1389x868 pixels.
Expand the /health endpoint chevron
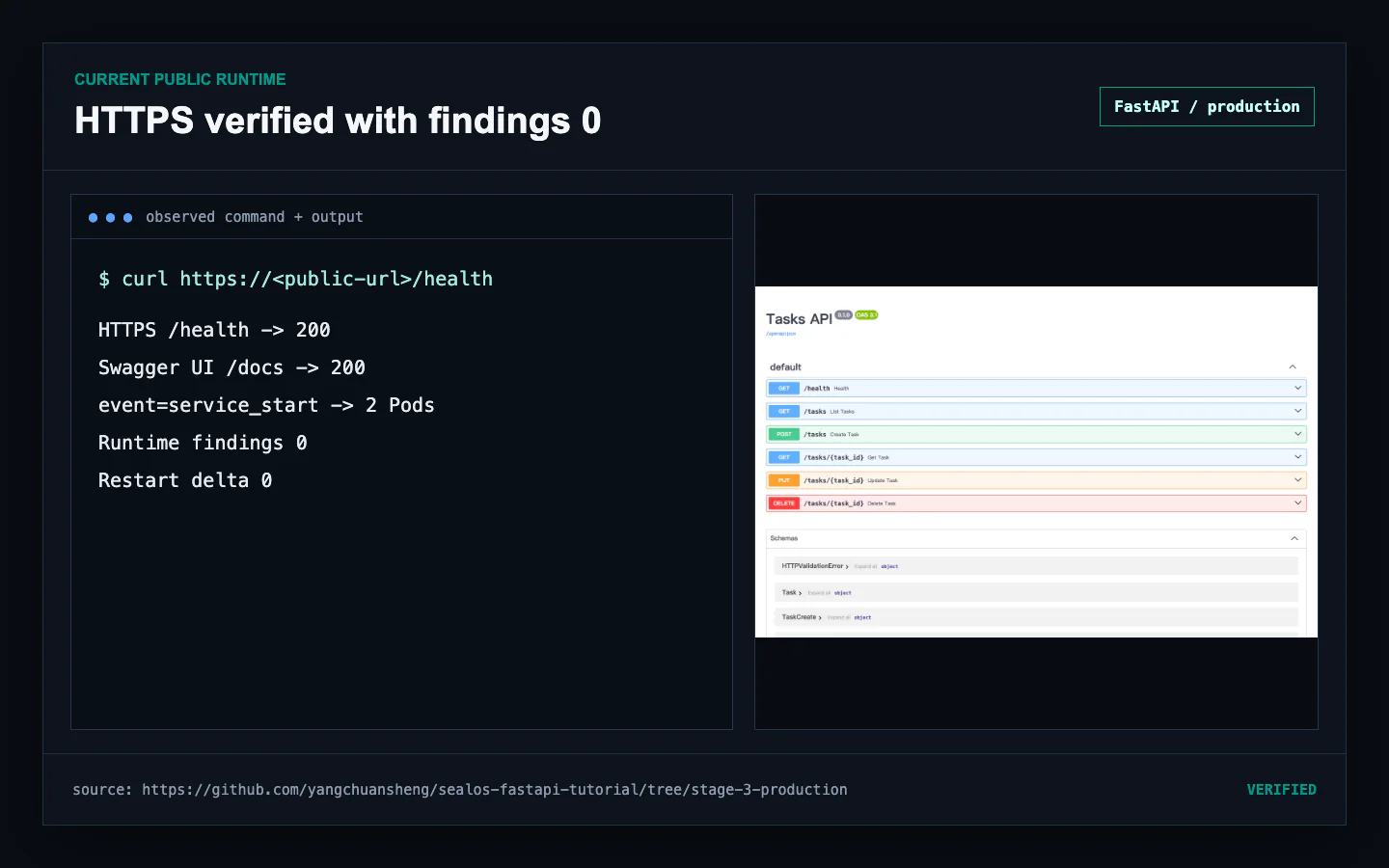(x=1297, y=388)
